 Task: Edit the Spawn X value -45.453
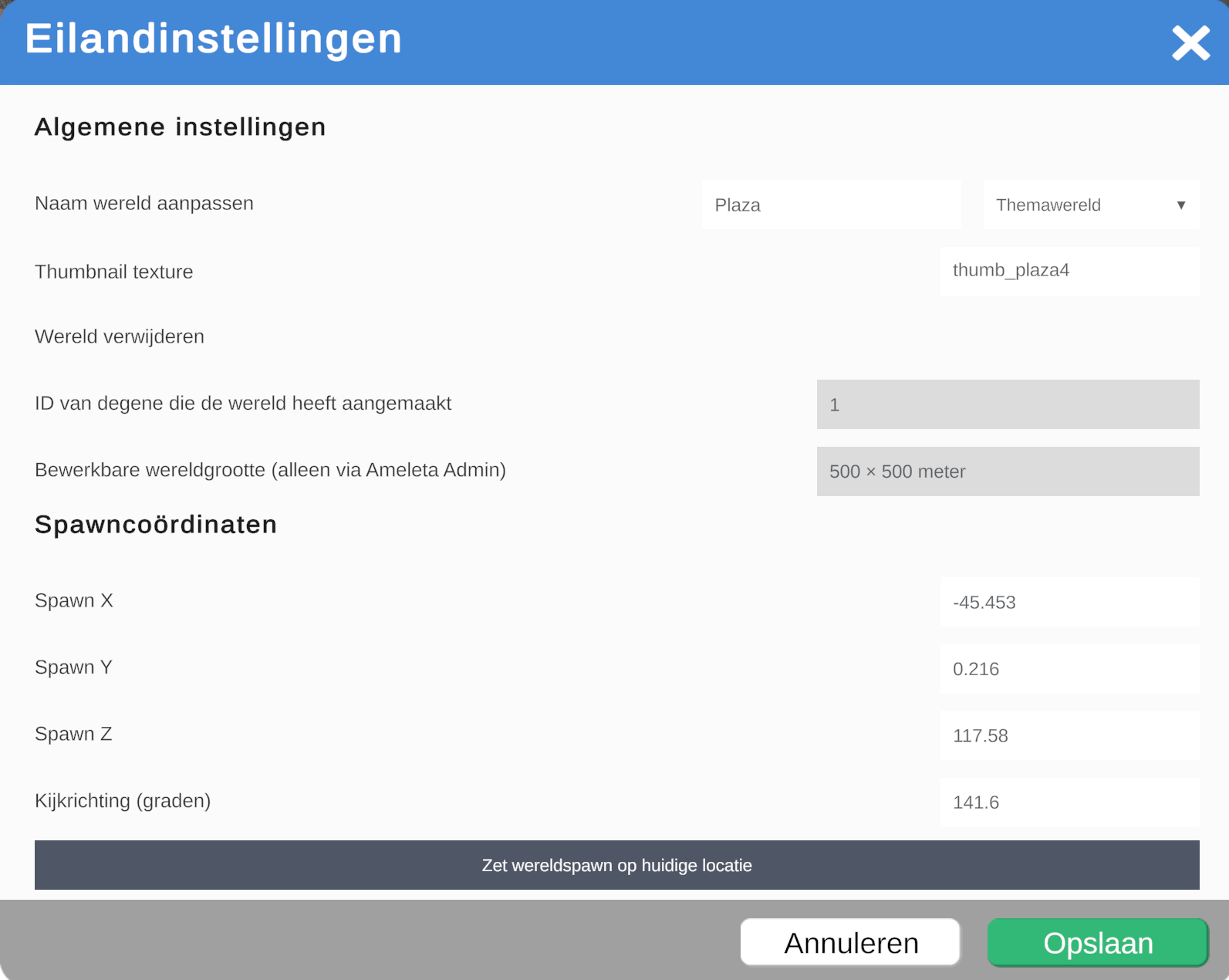pos(1069,602)
